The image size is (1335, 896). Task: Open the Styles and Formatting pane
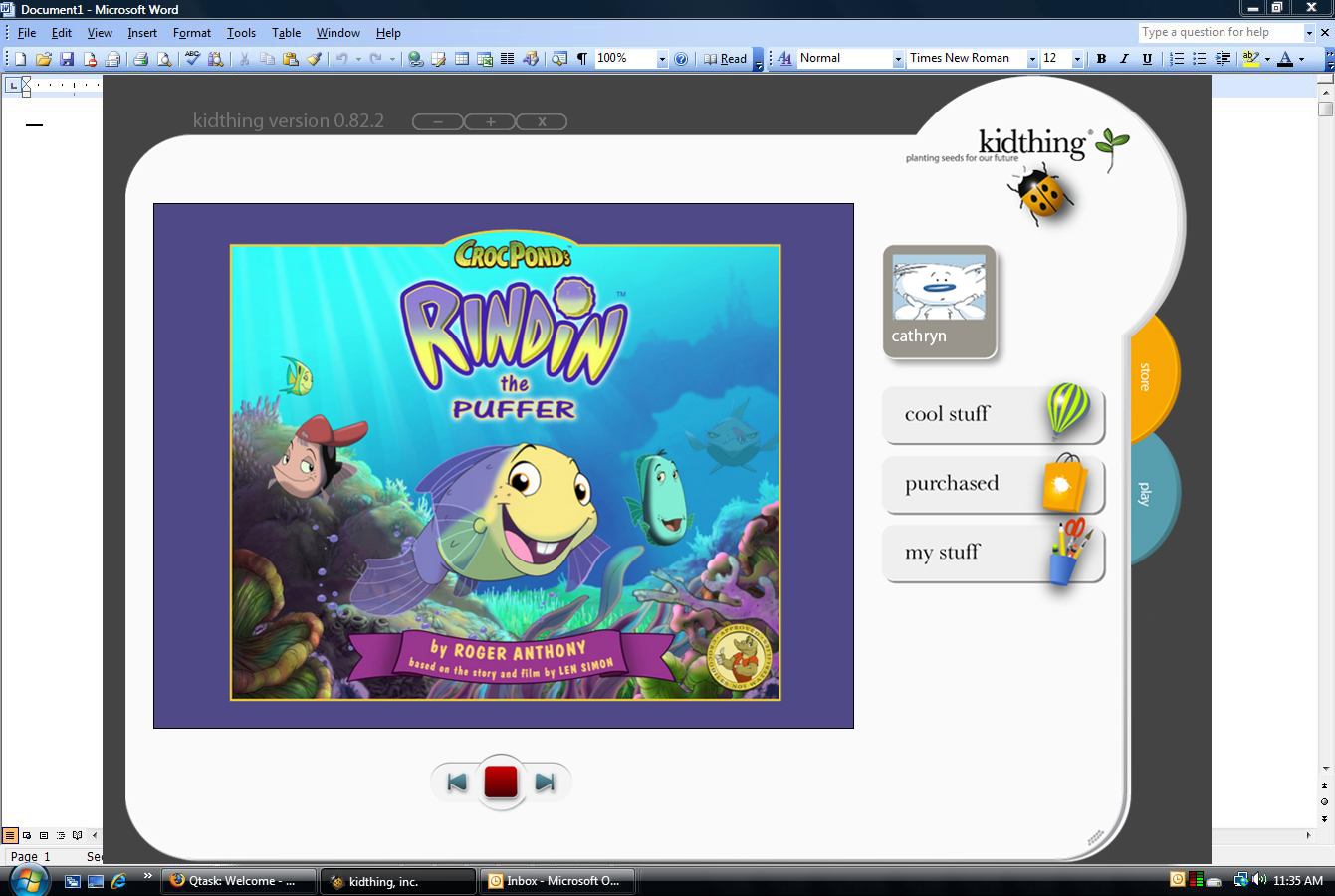click(x=784, y=59)
